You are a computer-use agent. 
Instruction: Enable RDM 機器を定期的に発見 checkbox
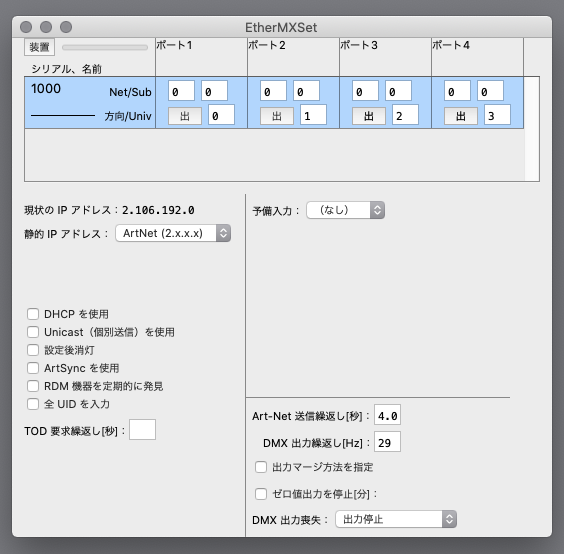click(x=33, y=386)
